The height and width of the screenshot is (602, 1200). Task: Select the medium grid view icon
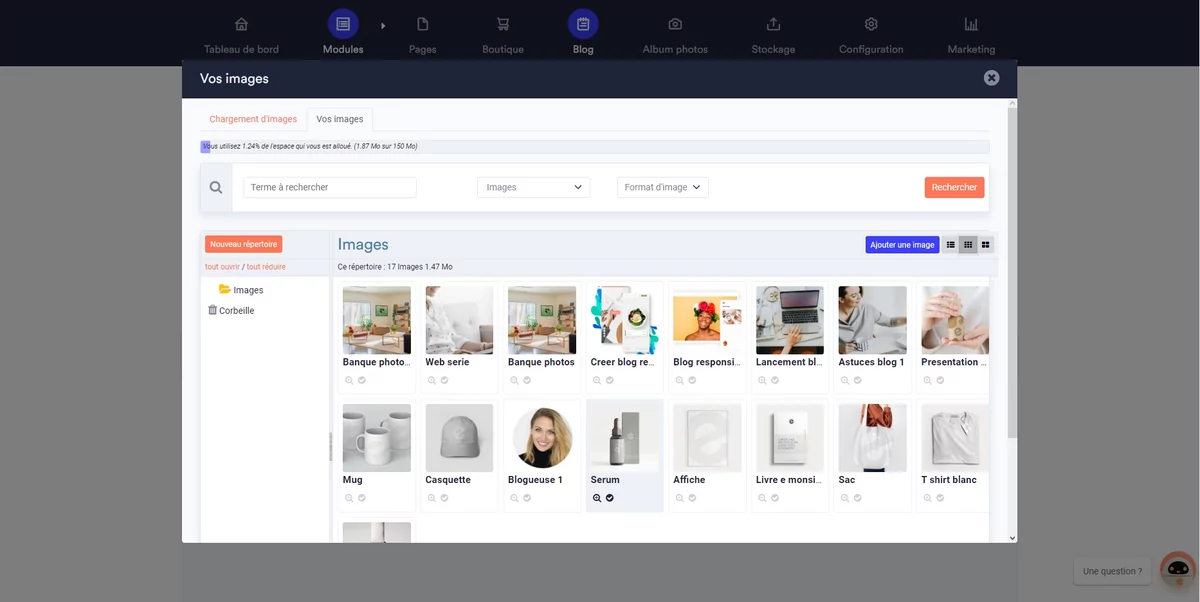pyautogui.click(x=968, y=245)
